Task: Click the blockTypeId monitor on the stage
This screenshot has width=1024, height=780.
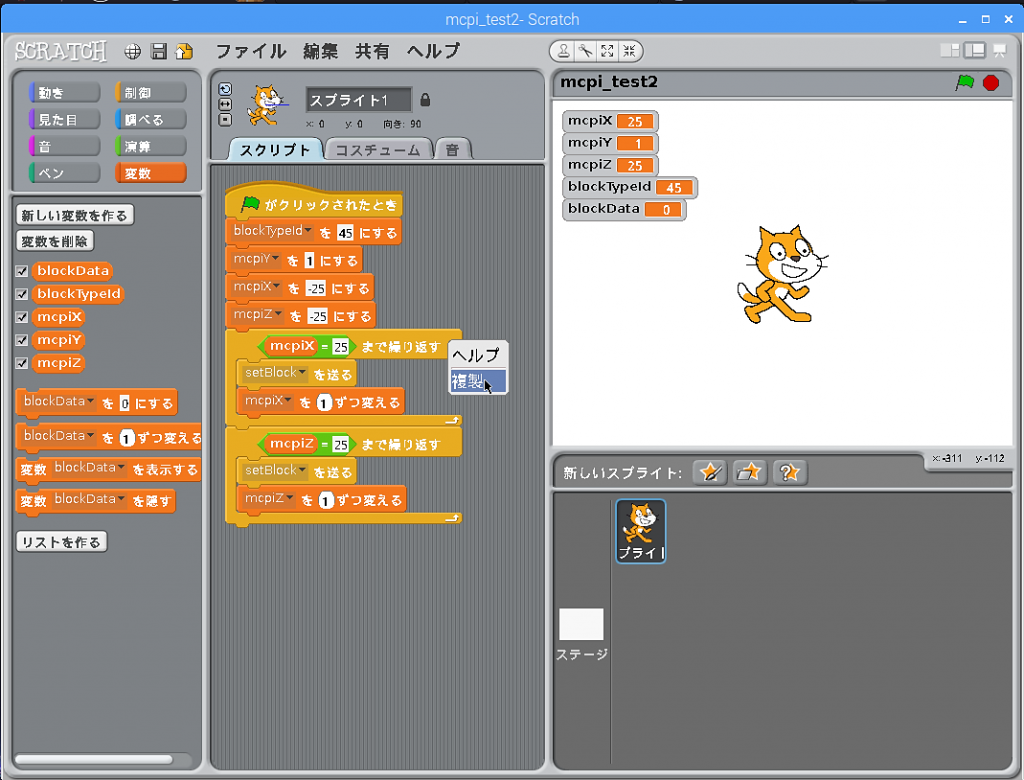Action: click(630, 187)
